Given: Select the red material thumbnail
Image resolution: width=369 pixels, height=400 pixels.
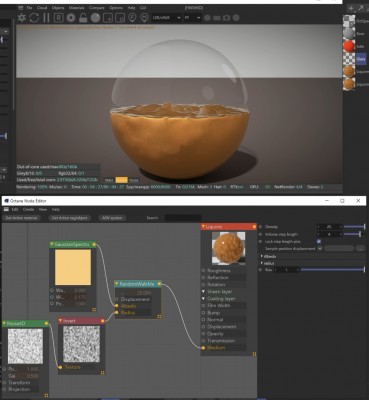Looking at the screenshot, I should (349, 46).
